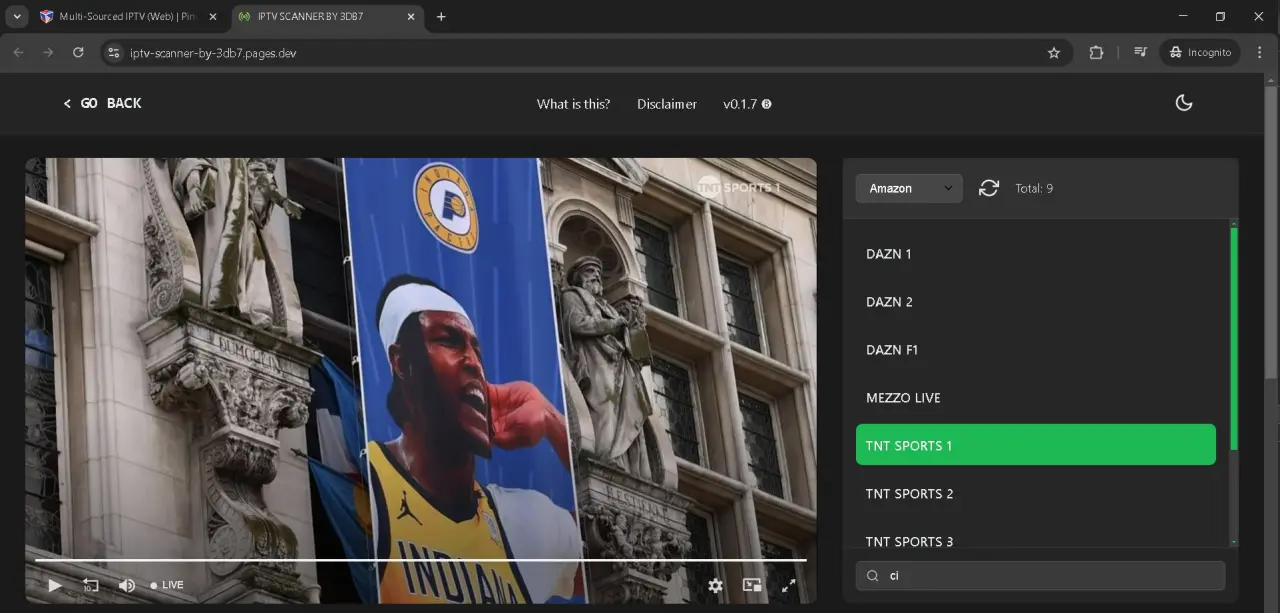
Task: Select DAZN F1 channel
Action: coord(1036,350)
